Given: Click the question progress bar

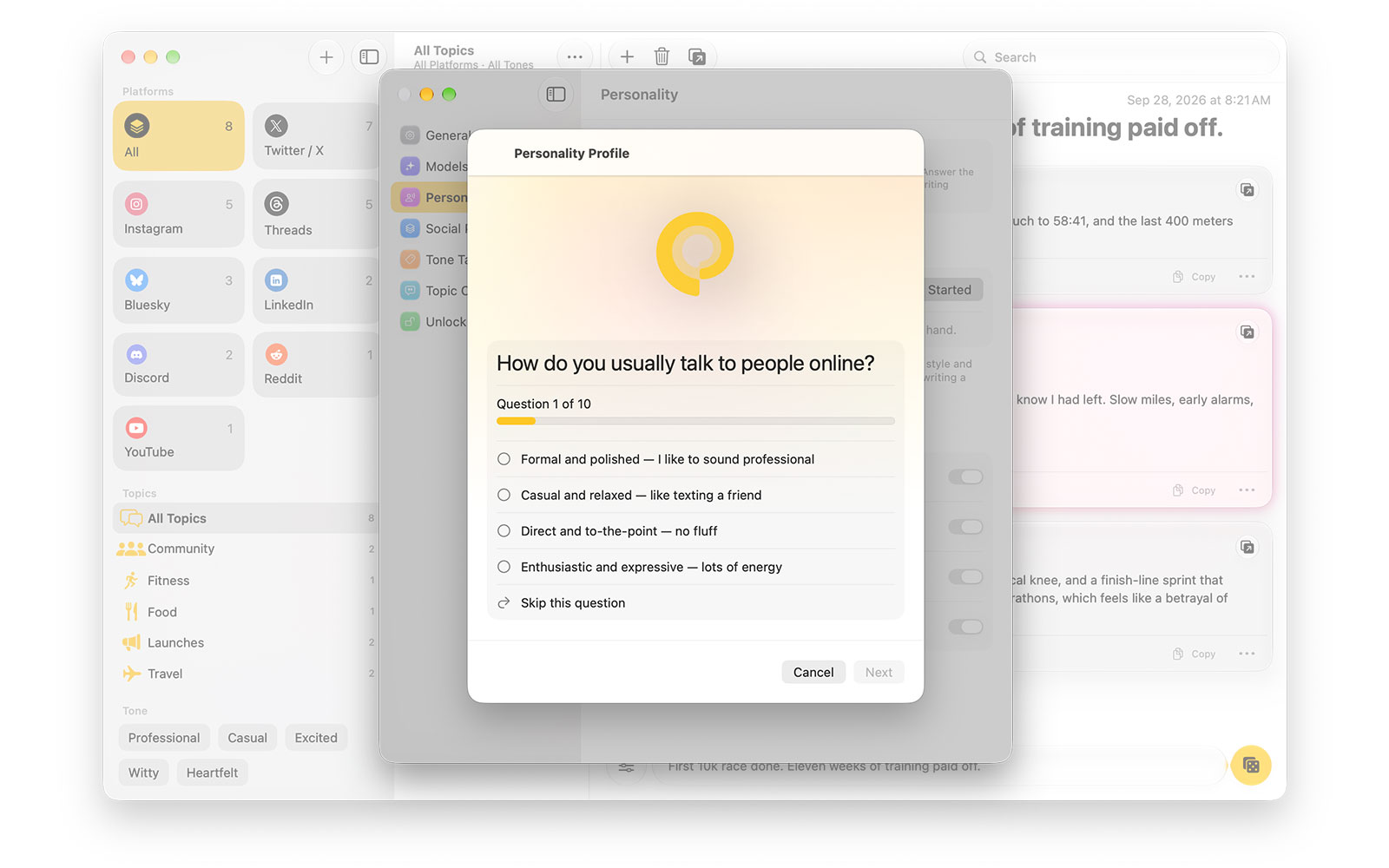Looking at the screenshot, I should click(695, 421).
